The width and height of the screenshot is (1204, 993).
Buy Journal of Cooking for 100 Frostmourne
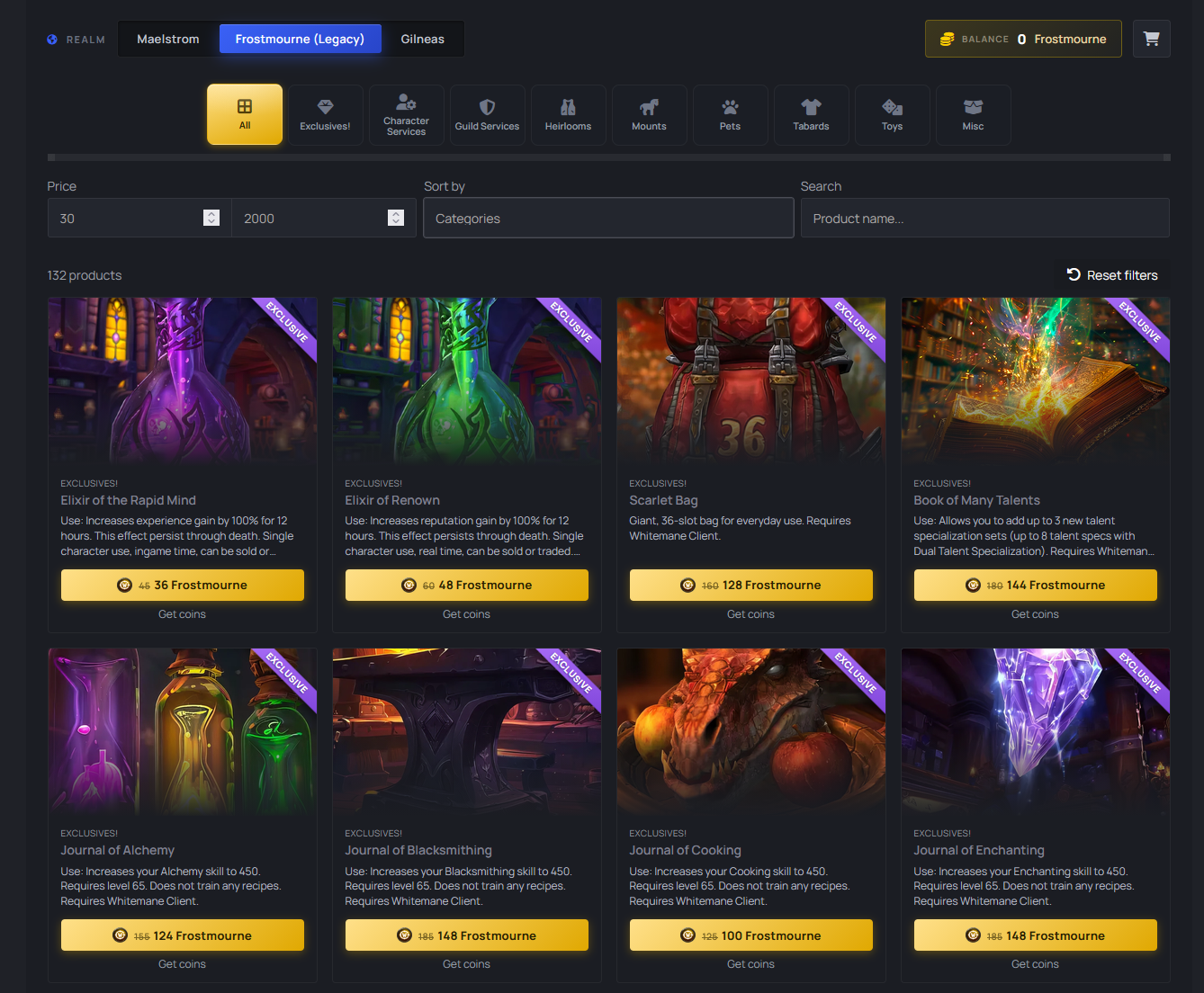tap(751, 935)
